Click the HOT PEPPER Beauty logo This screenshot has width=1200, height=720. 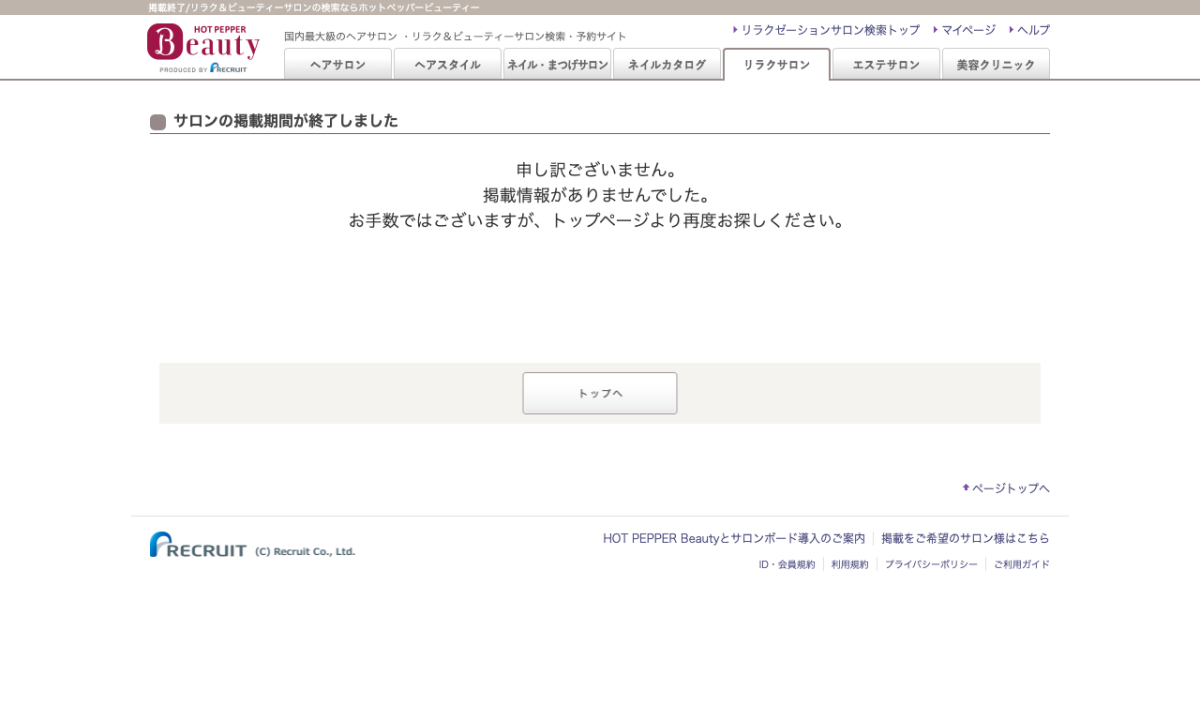[203, 47]
